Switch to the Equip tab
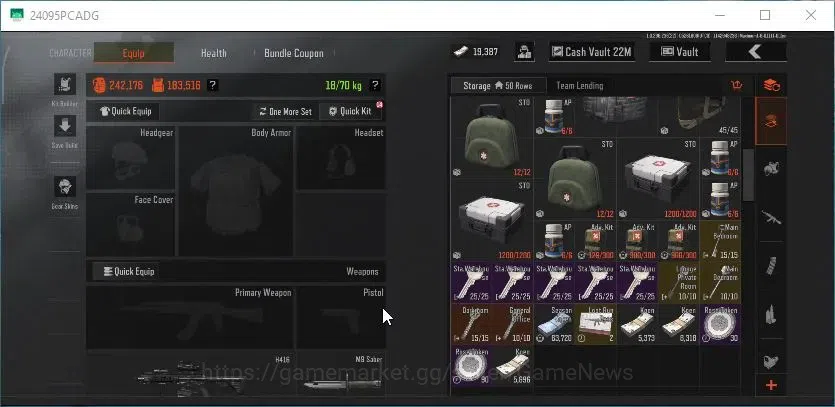 click(134, 53)
